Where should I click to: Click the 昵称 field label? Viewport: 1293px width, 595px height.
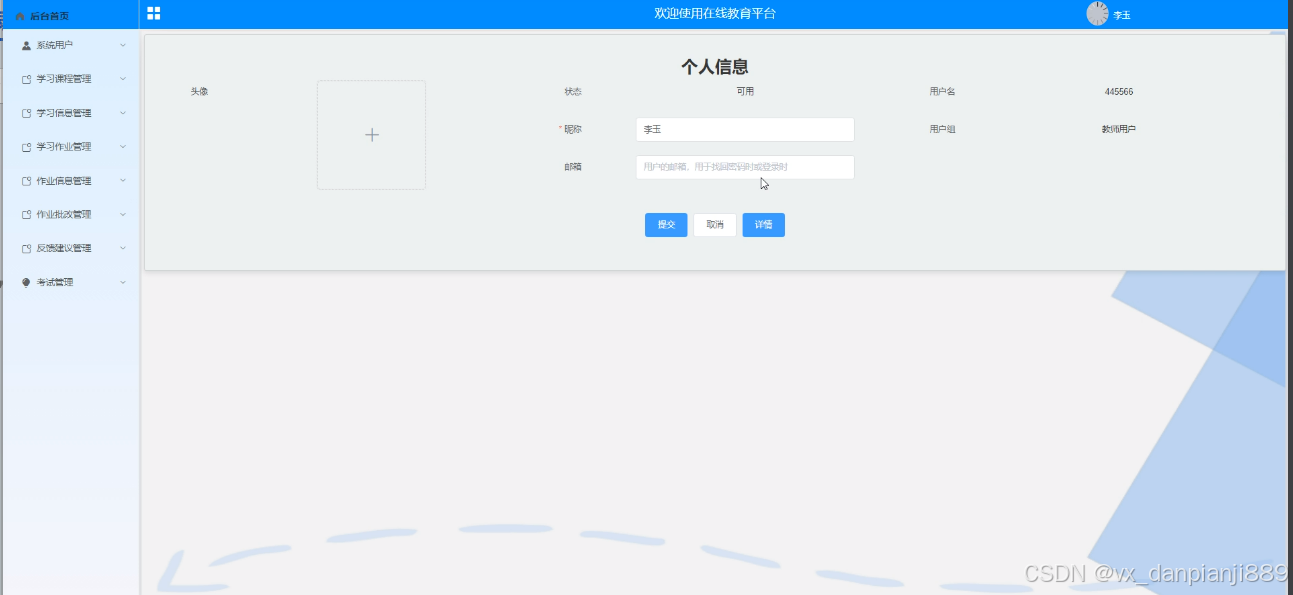click(x=573, y=129)
